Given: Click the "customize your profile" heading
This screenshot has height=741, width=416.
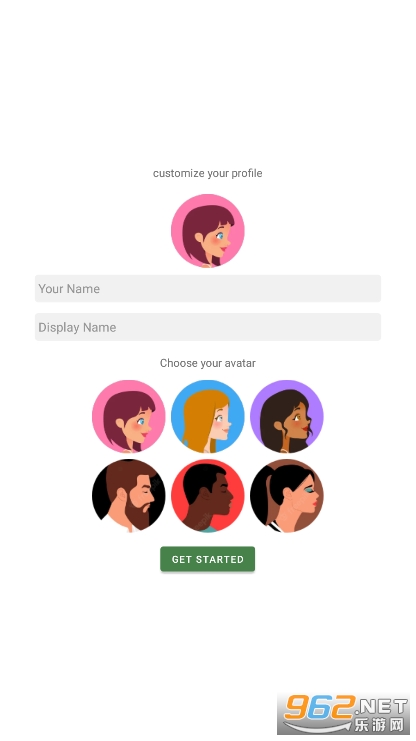Looking at the screenshot, I should 208,173.
